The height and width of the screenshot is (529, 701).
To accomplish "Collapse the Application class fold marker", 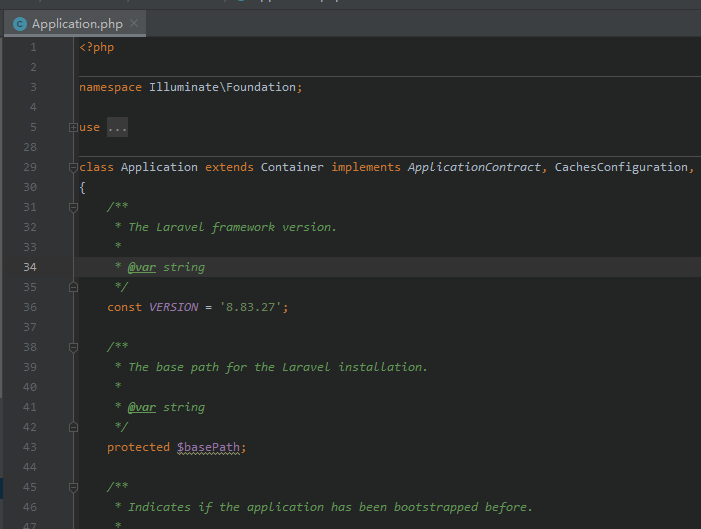I will (73, 168).
